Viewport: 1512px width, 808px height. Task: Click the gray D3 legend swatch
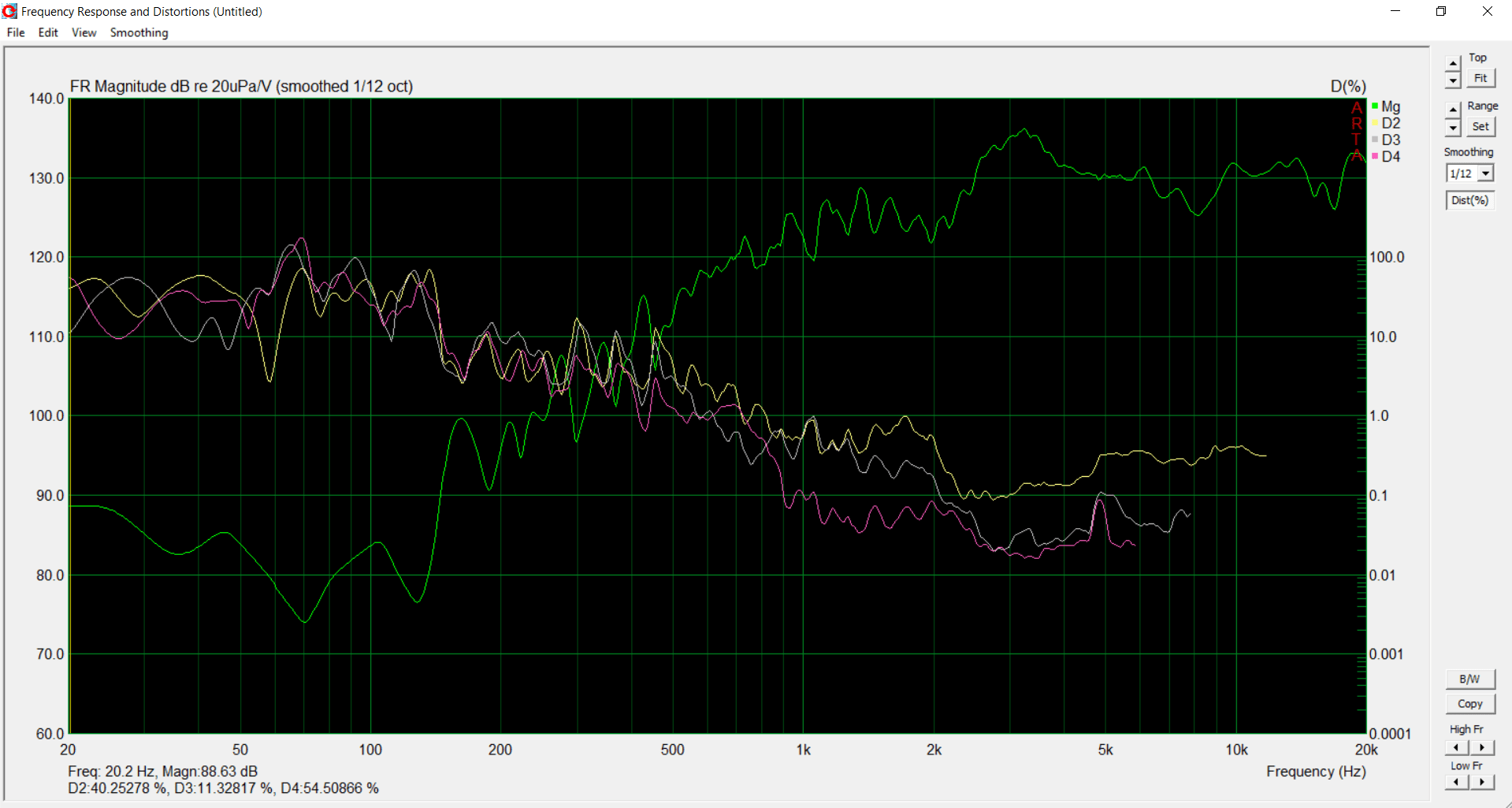click(1375, 140)
